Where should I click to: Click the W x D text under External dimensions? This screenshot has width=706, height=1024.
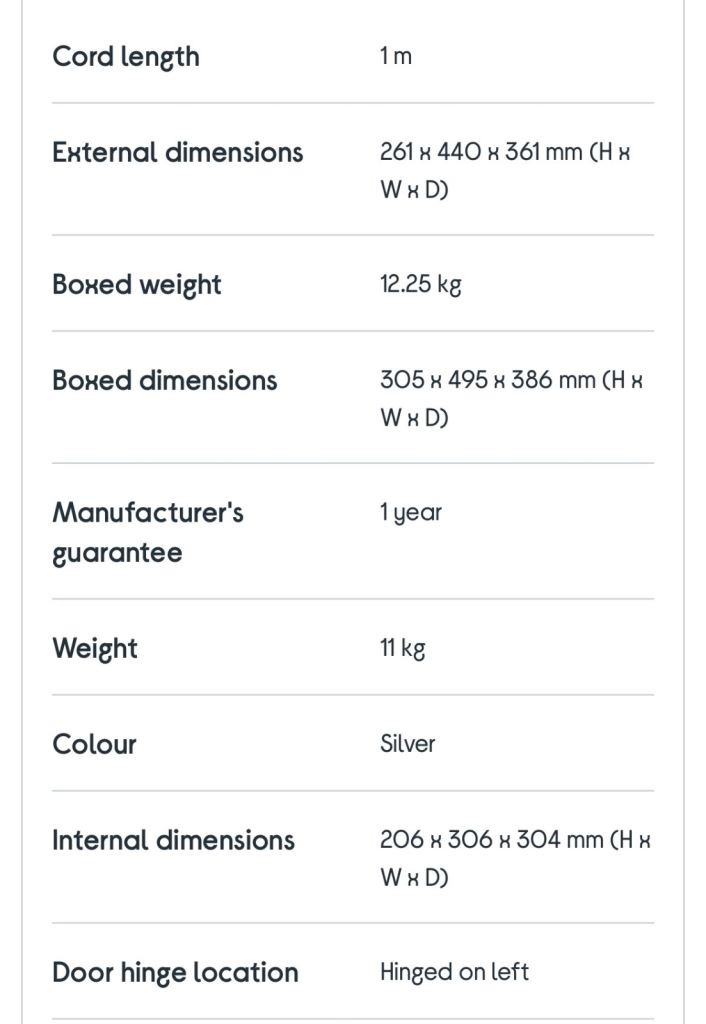(414, 190)
